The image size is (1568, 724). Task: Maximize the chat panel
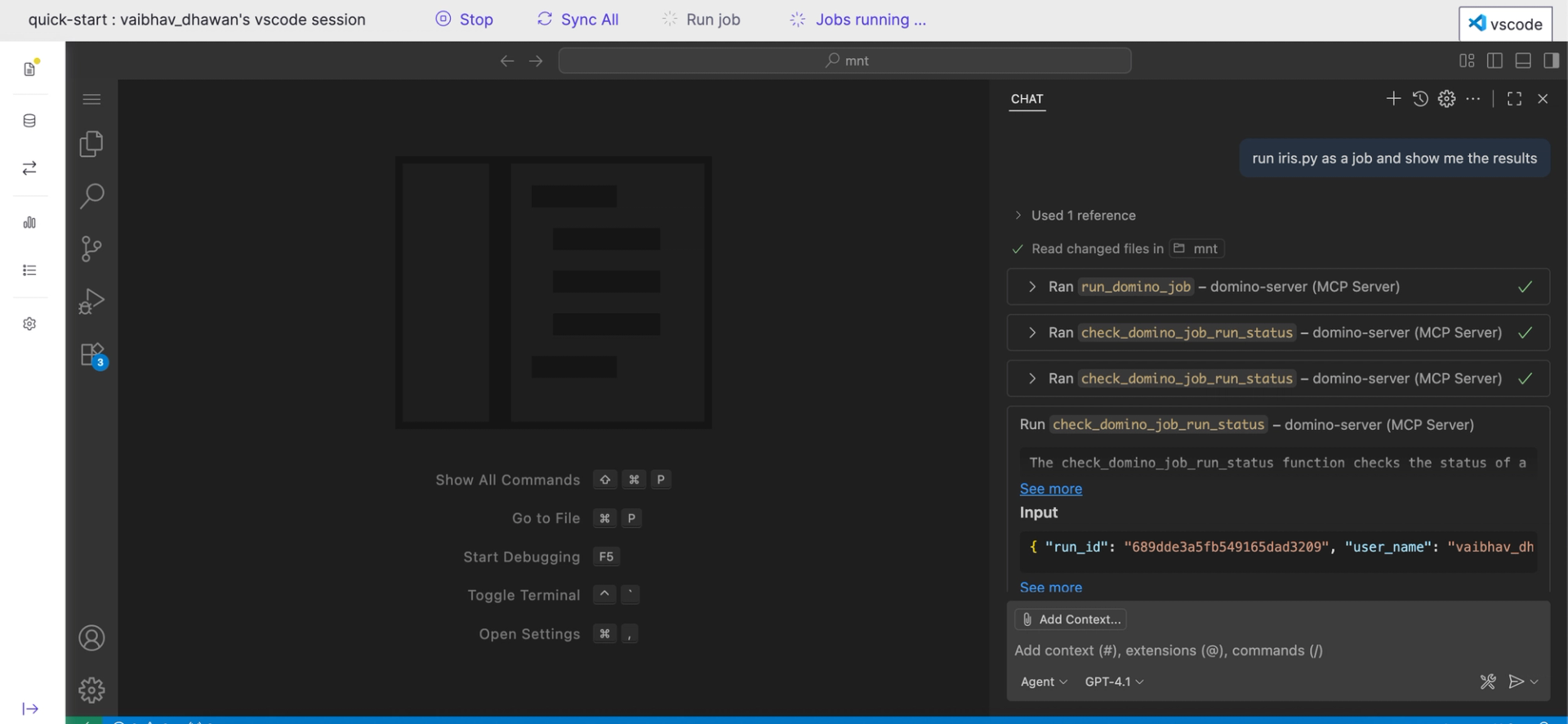click(x=1514, y=99)
